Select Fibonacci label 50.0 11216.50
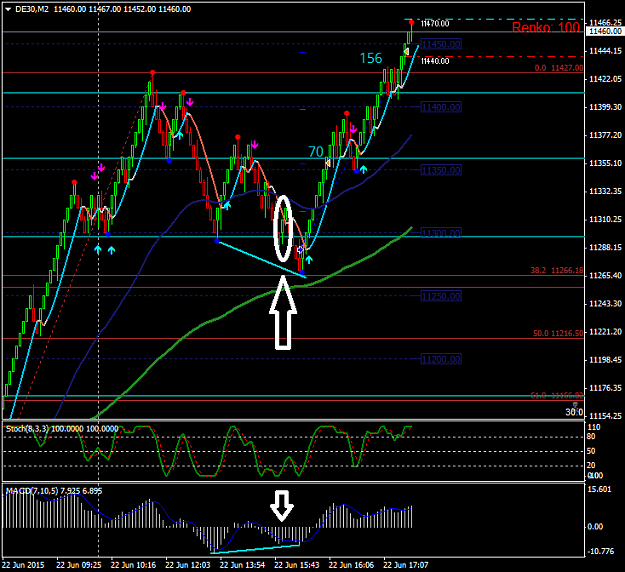Screen dimensions: 625x572 pyautogui.click(x=558, y=333)
